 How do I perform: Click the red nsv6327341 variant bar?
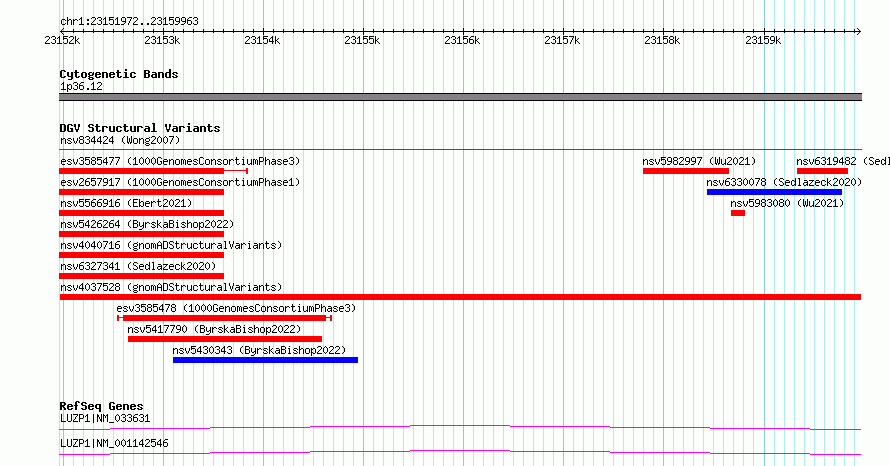tap(142, 276)
